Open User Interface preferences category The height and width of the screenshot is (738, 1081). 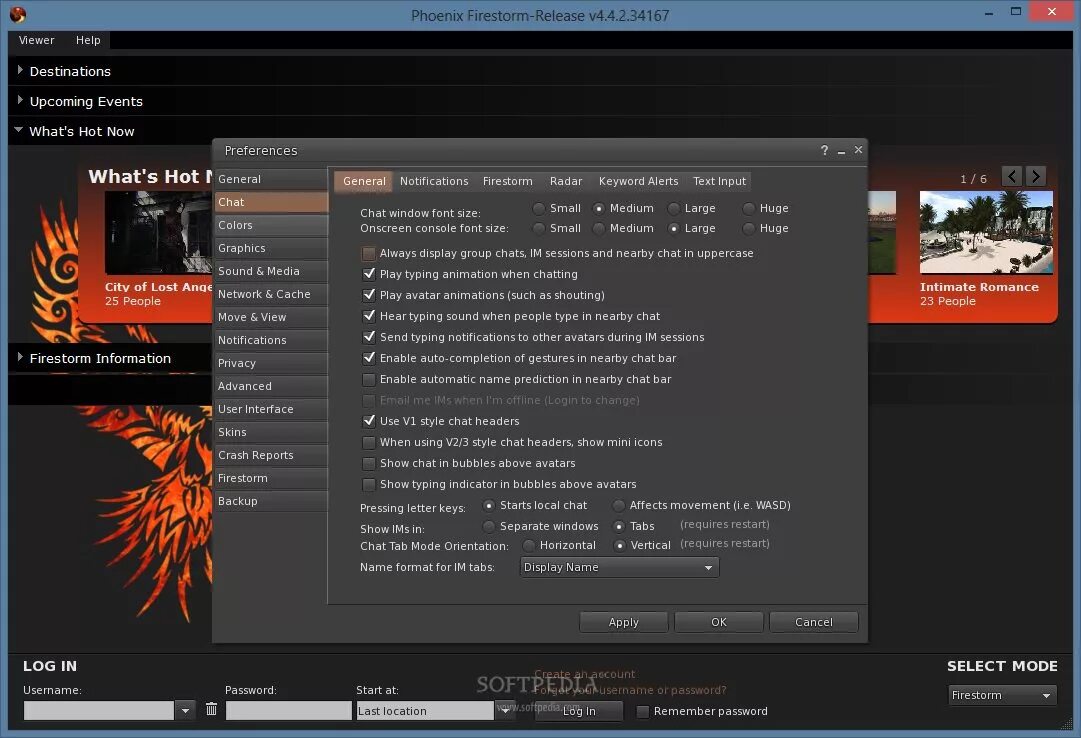click(x=271, y=409)
